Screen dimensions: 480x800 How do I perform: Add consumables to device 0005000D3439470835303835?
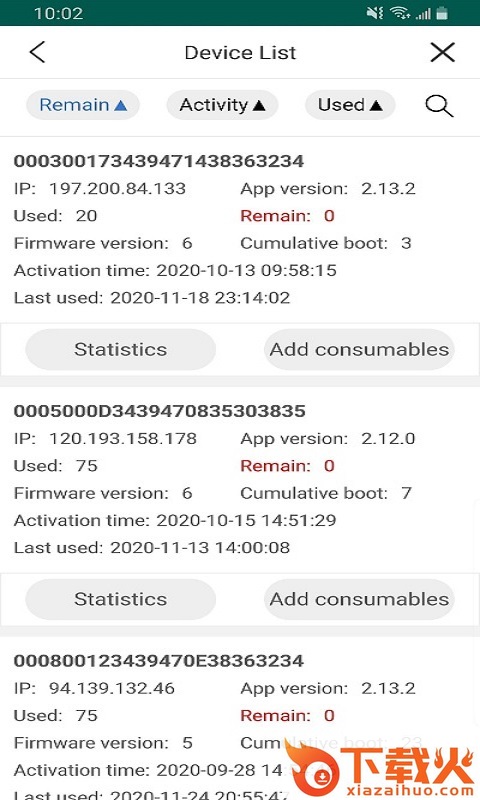tap(359, 599)
